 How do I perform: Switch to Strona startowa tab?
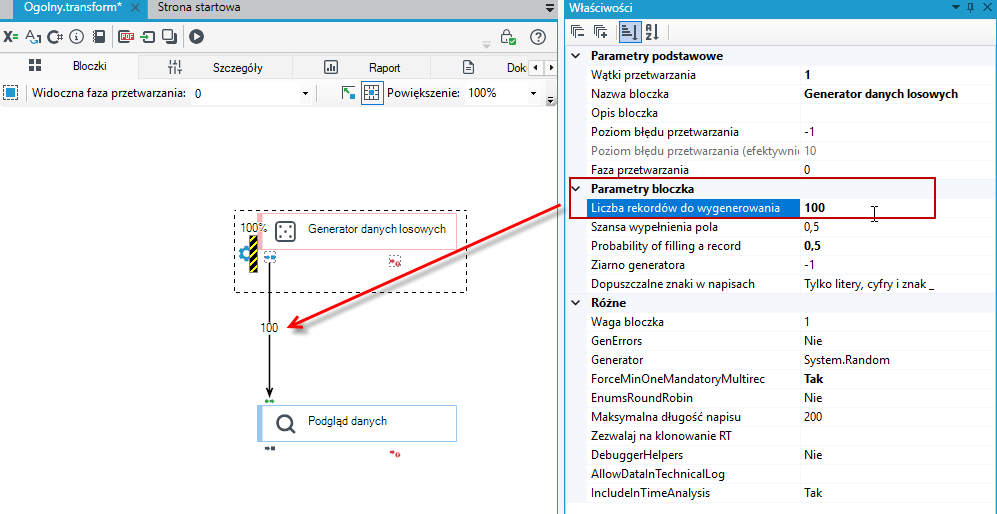(x=199, y=8)
